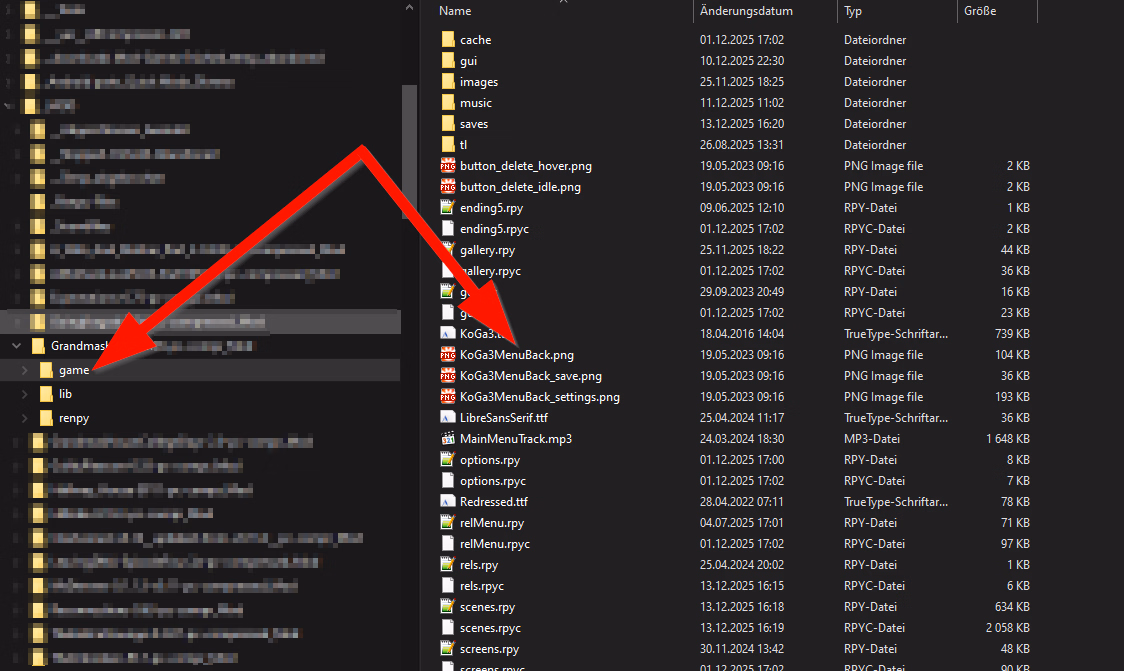This screenshot has height=671, width=1124.
Task: Select the lib folder in the tree
Action: coord(65,394)
